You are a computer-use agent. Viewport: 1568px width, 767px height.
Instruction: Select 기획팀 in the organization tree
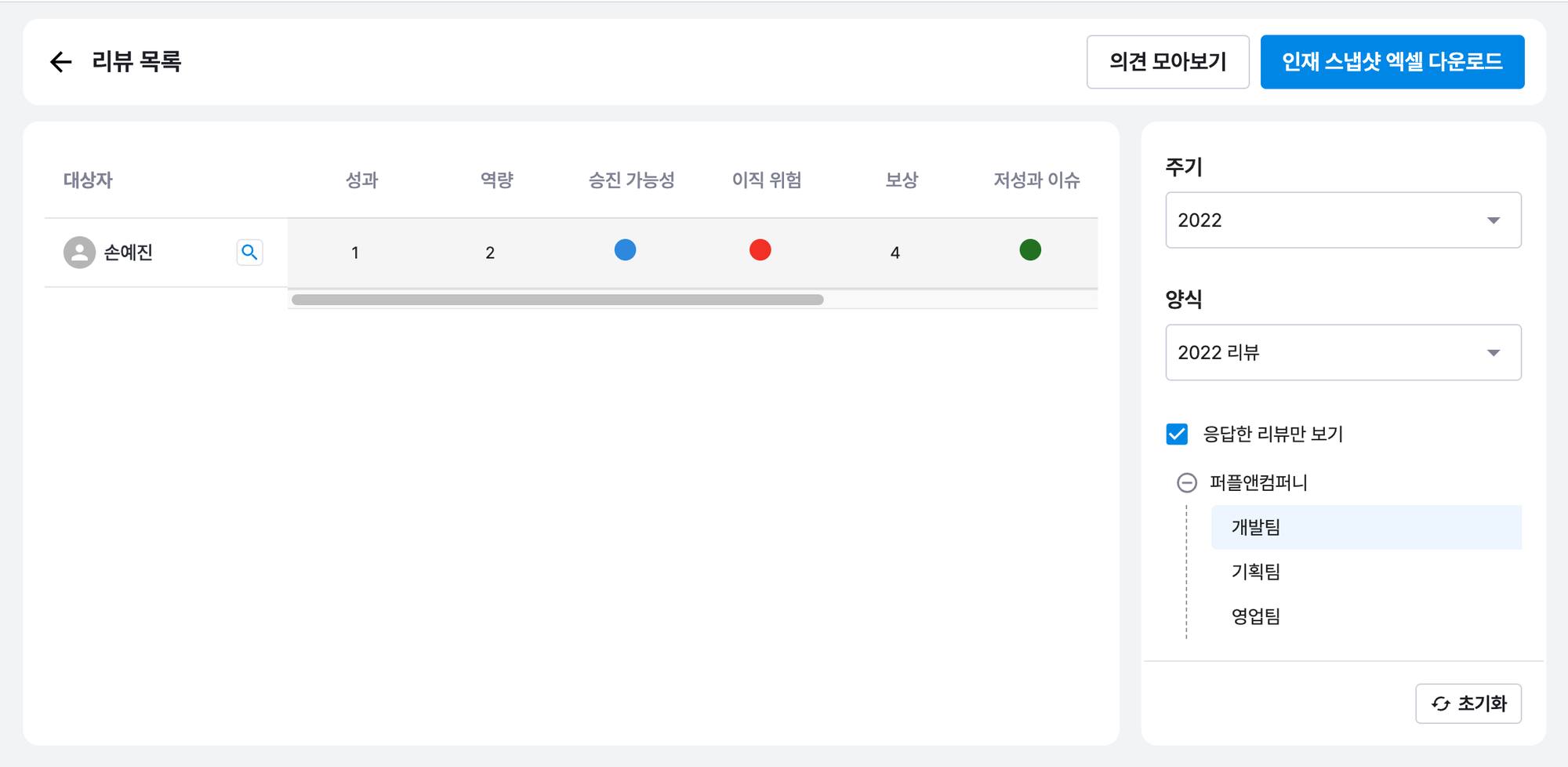[1256, 572]
